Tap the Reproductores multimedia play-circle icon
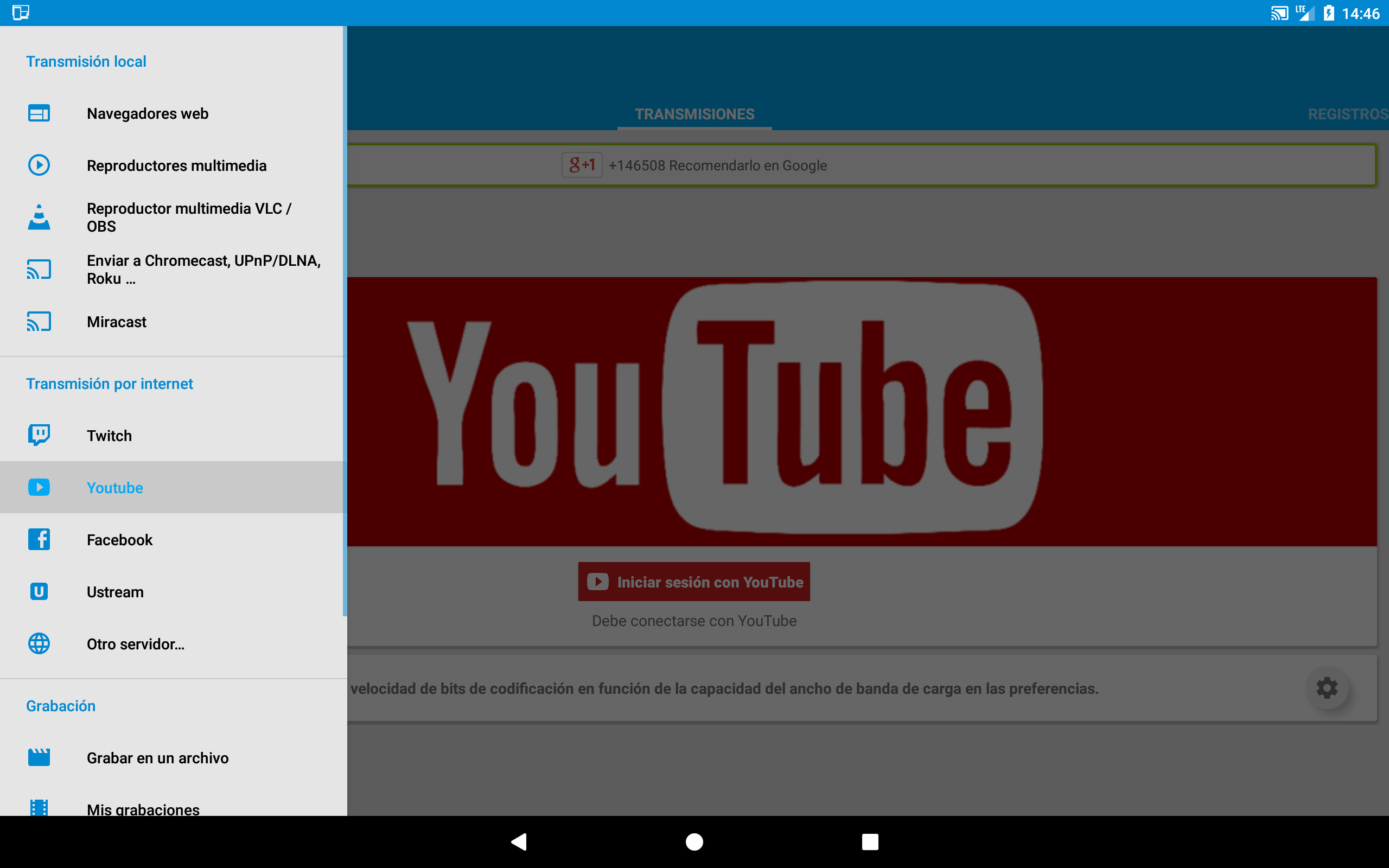The height and width of the screenshot is (868, 1389). (x=39, y=165)
